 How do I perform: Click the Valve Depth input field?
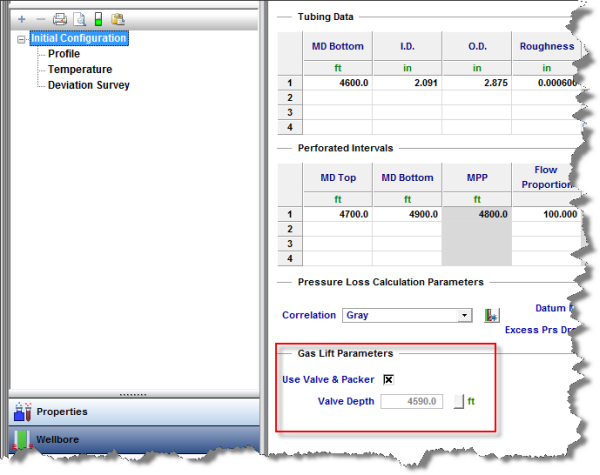pyautogui.click(x=413, y=402)
